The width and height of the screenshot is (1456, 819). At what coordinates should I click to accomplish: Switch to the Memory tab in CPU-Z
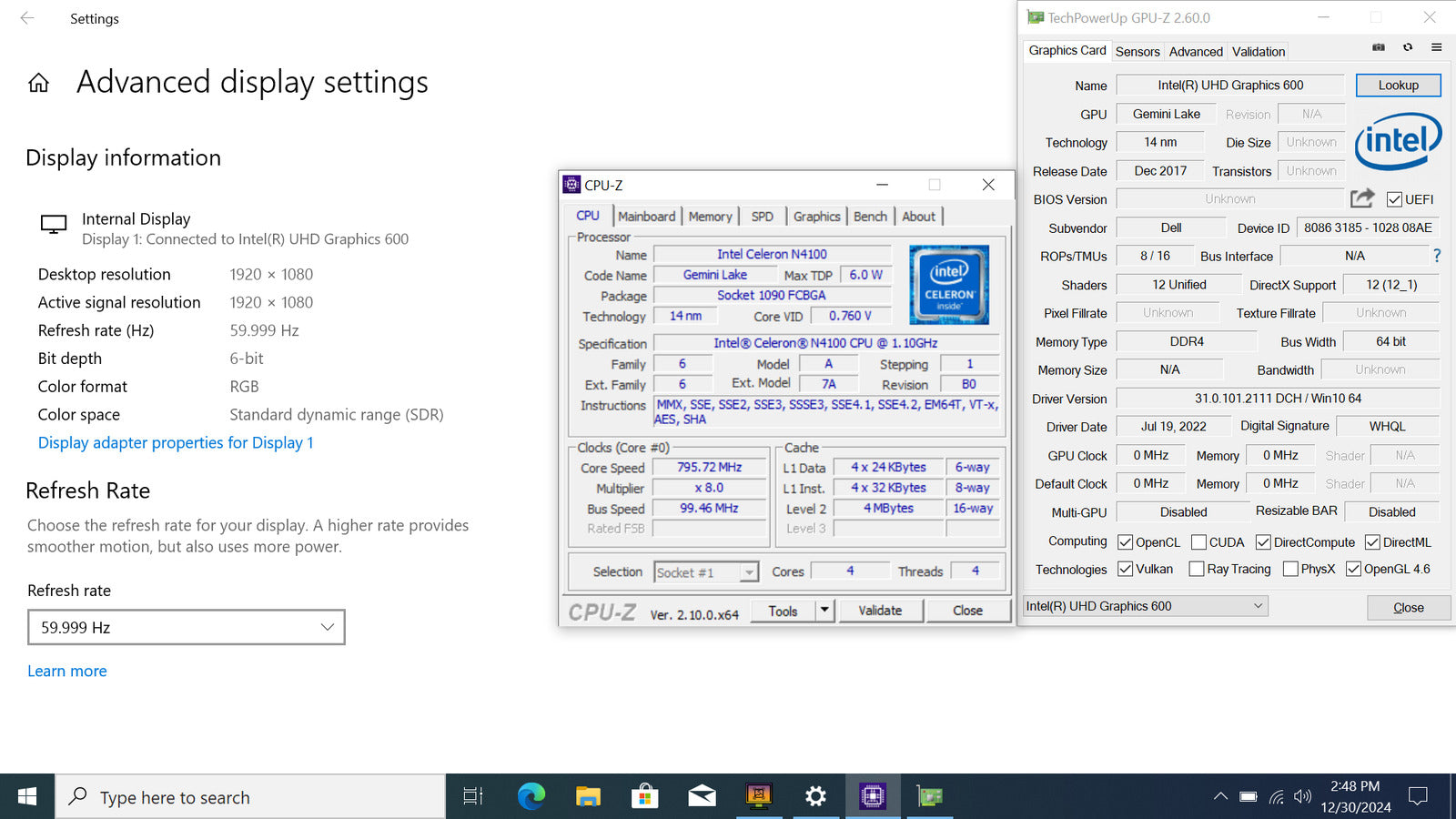pos(710,217)
